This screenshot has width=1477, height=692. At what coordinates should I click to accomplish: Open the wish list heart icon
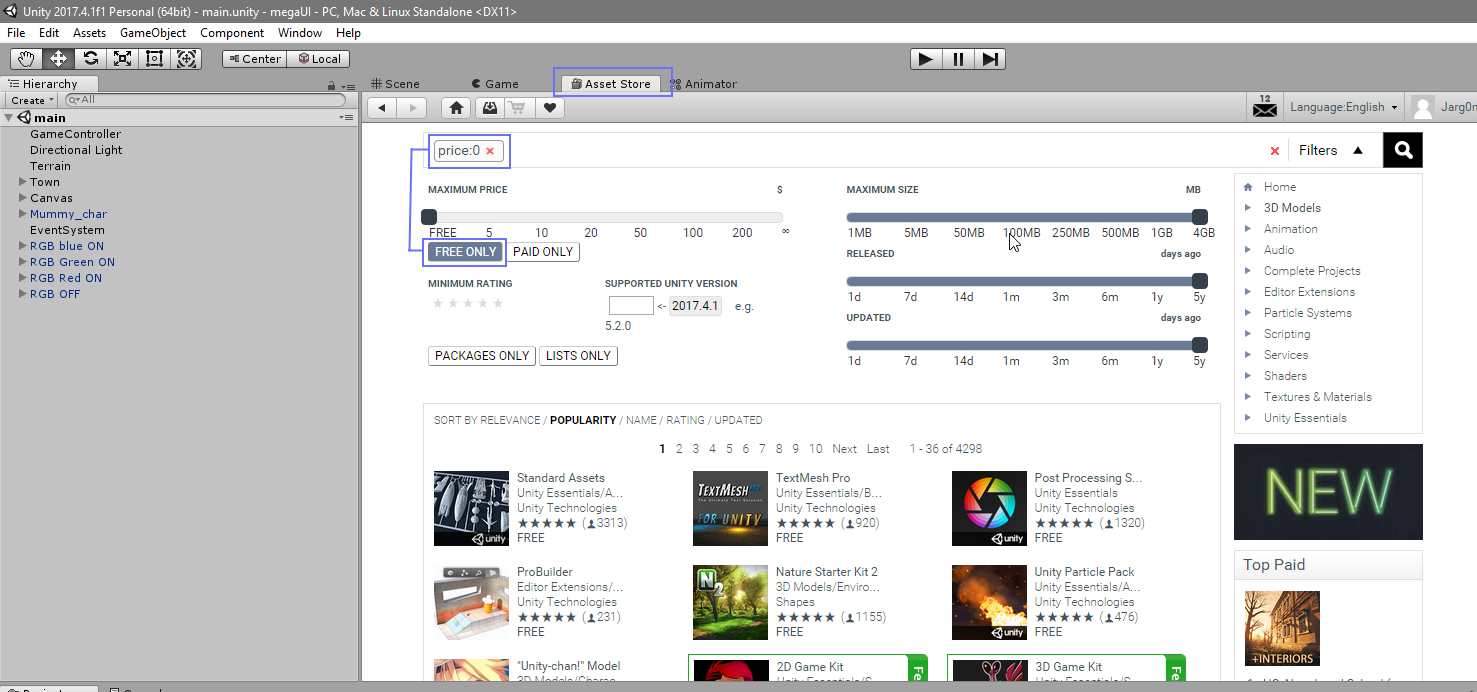point(549,108)
